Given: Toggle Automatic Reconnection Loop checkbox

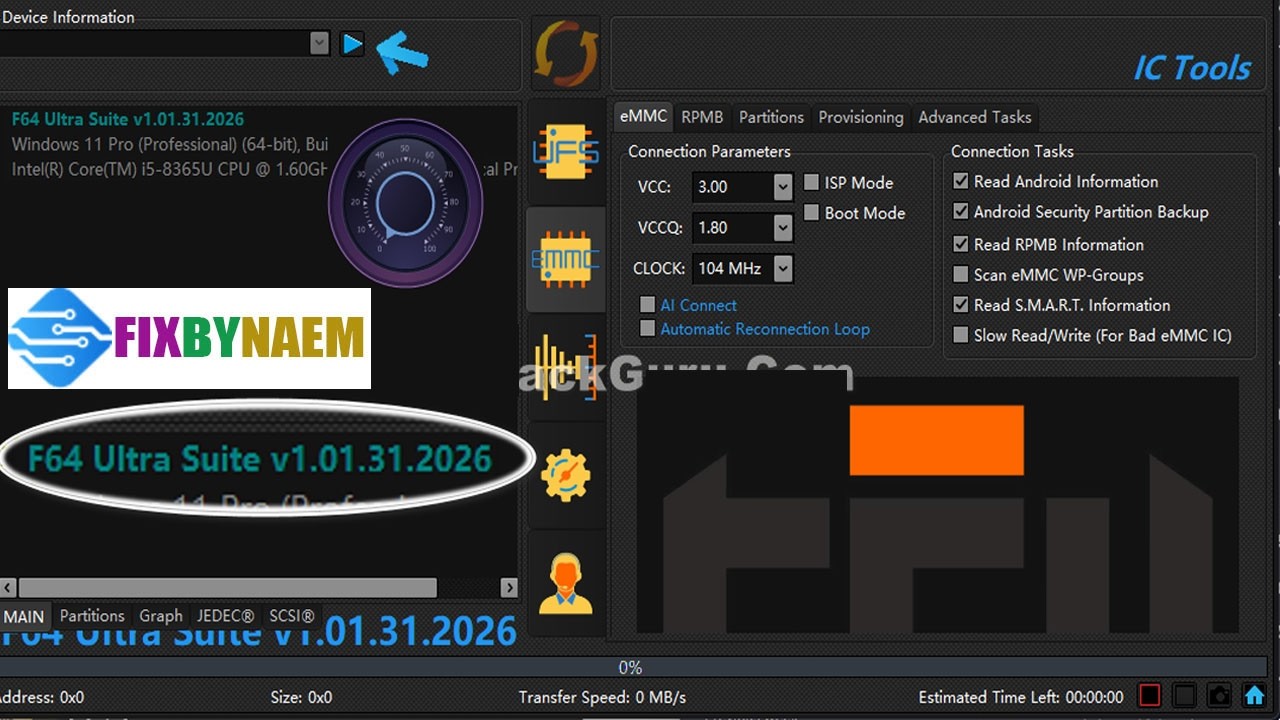Looking at the screenshot, I should pos(648,329).
